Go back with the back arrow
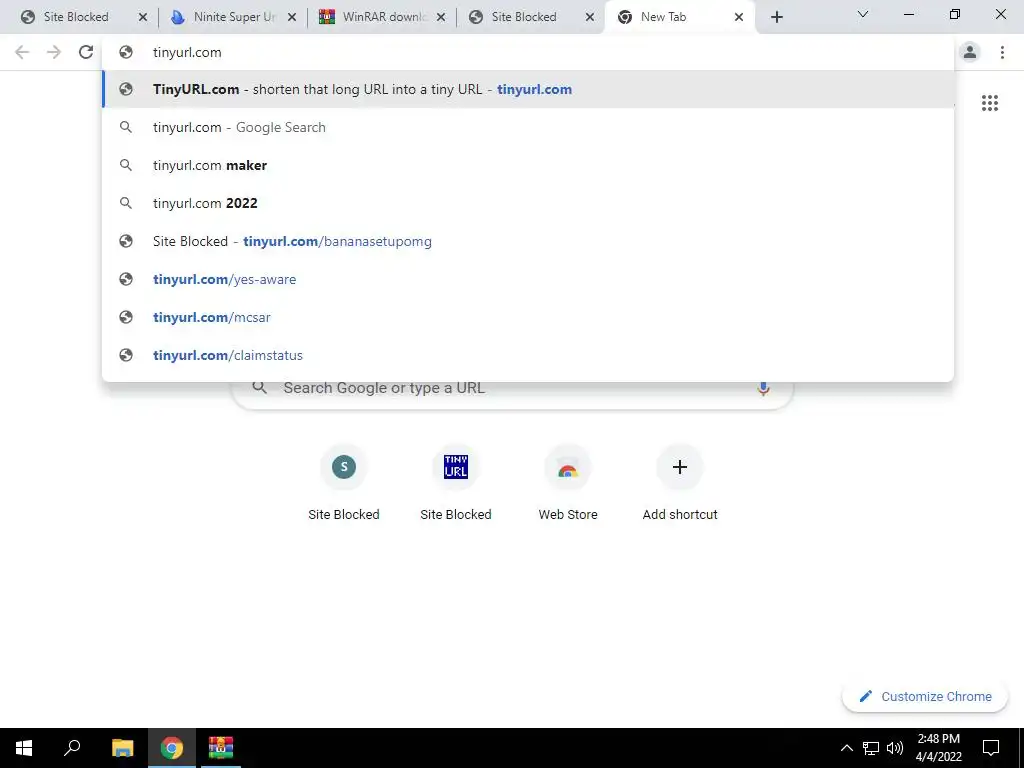Viewport: 1024px width, 768px height. coord(22,52)
